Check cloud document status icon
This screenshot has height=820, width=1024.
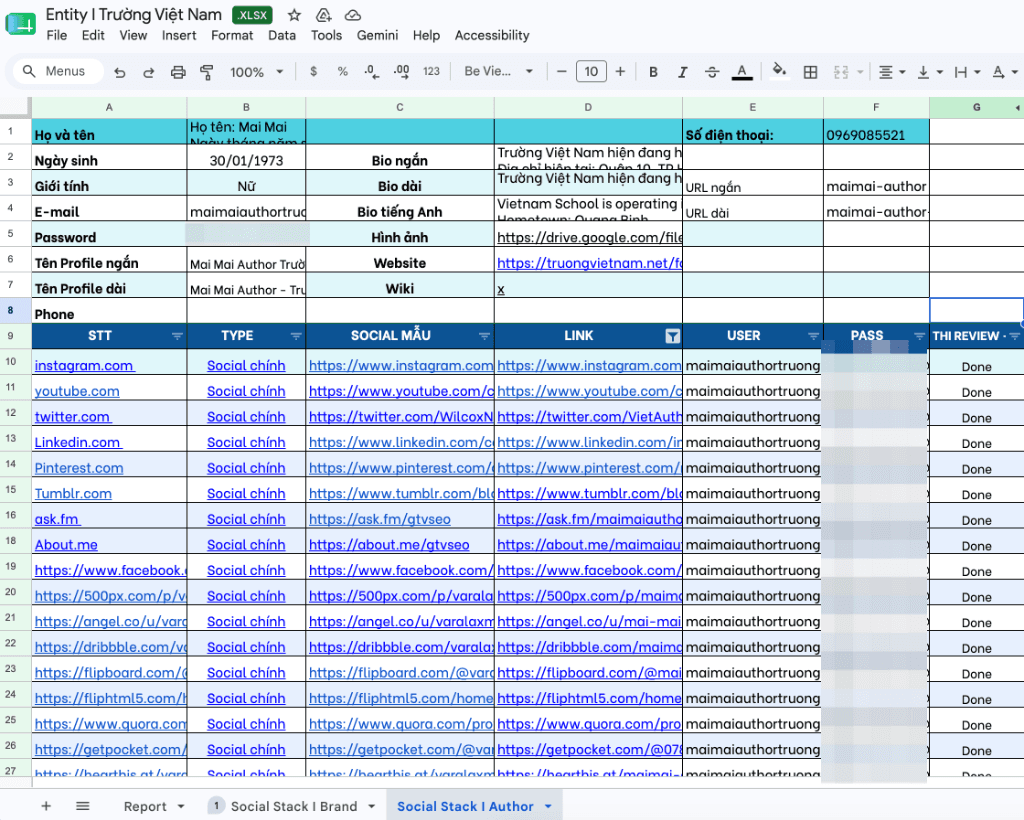coord(353,15)
